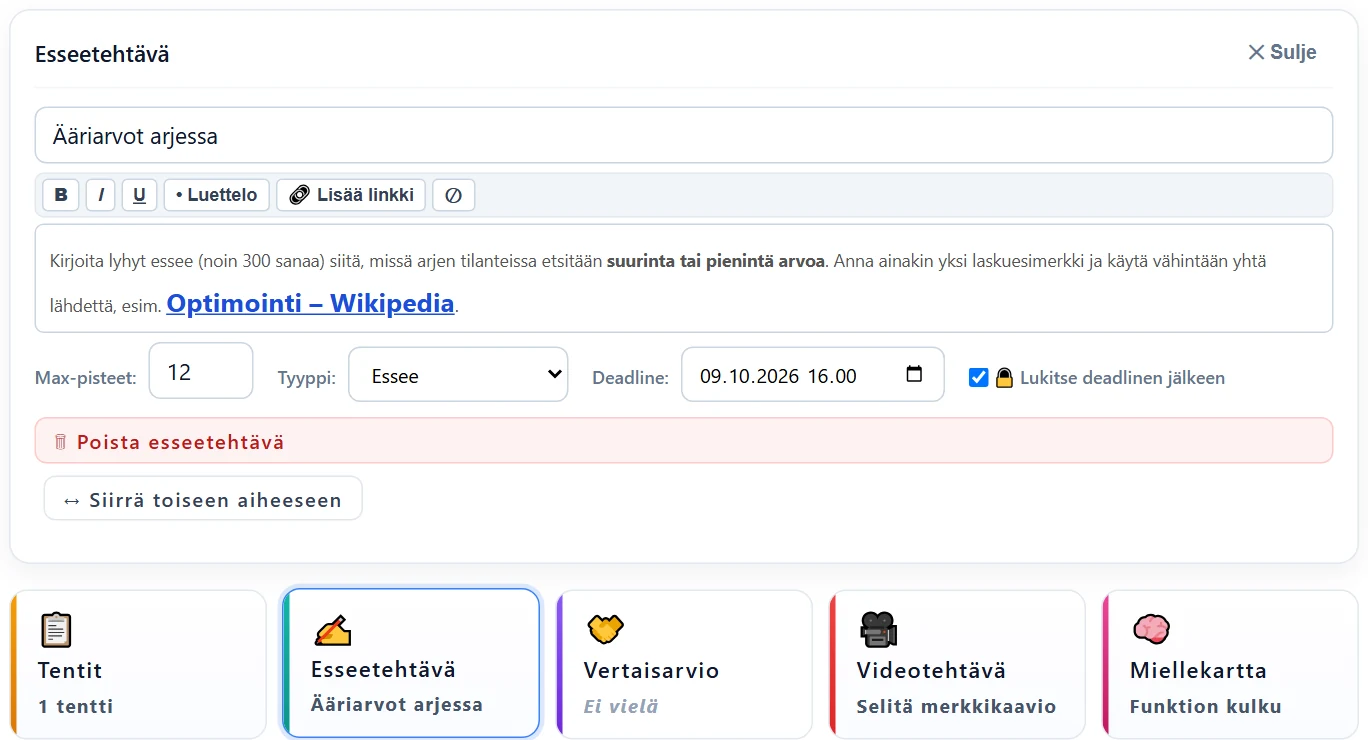Focus the Max-pisteet number field

[201, 371]
